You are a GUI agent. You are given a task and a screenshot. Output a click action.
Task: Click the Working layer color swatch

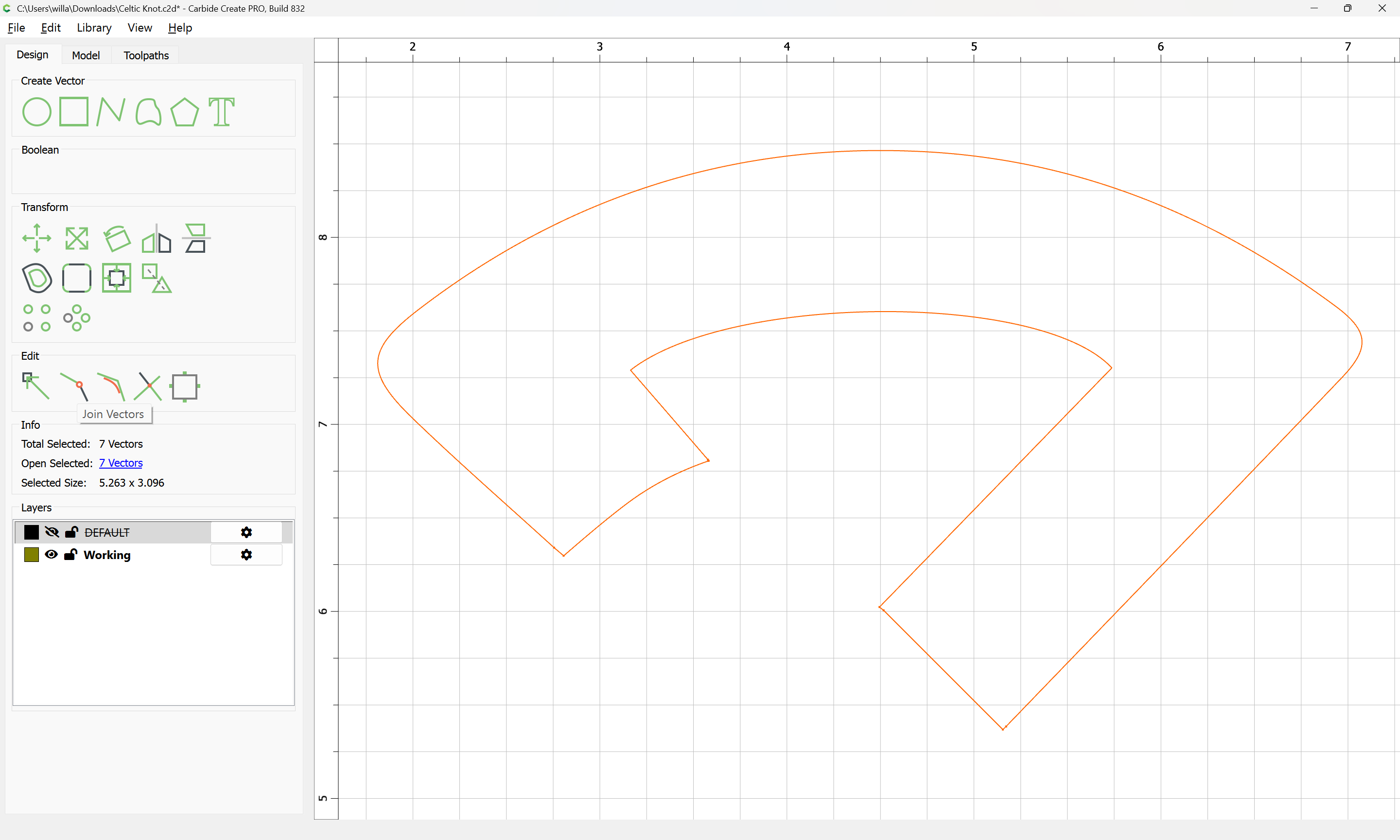click(32, 555)
